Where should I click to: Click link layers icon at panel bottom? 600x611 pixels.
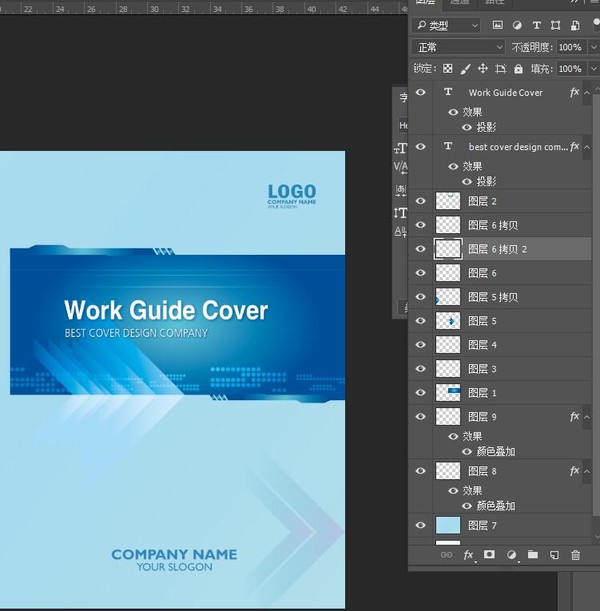click(x=446, y=555)
